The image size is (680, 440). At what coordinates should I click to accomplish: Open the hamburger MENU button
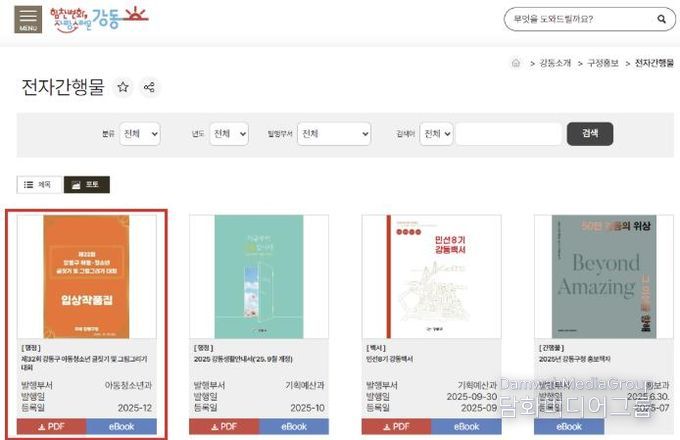[x=28, y=19]
